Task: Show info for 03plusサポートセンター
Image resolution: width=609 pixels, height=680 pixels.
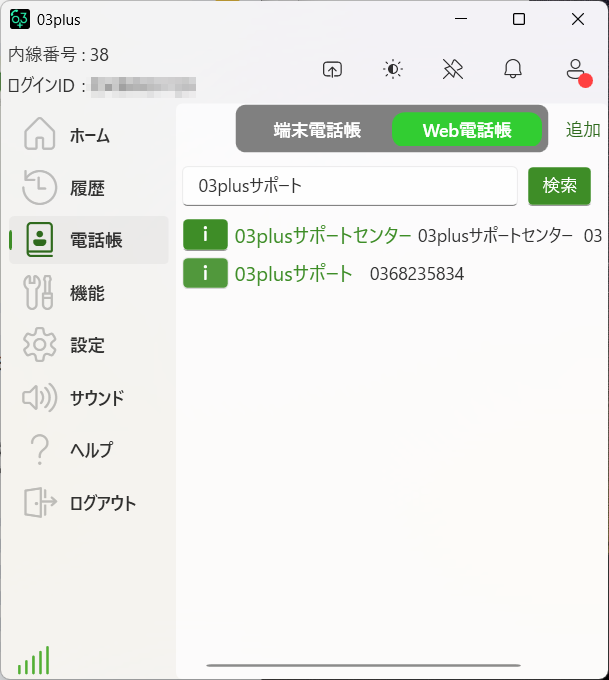Action: [205, 235]
